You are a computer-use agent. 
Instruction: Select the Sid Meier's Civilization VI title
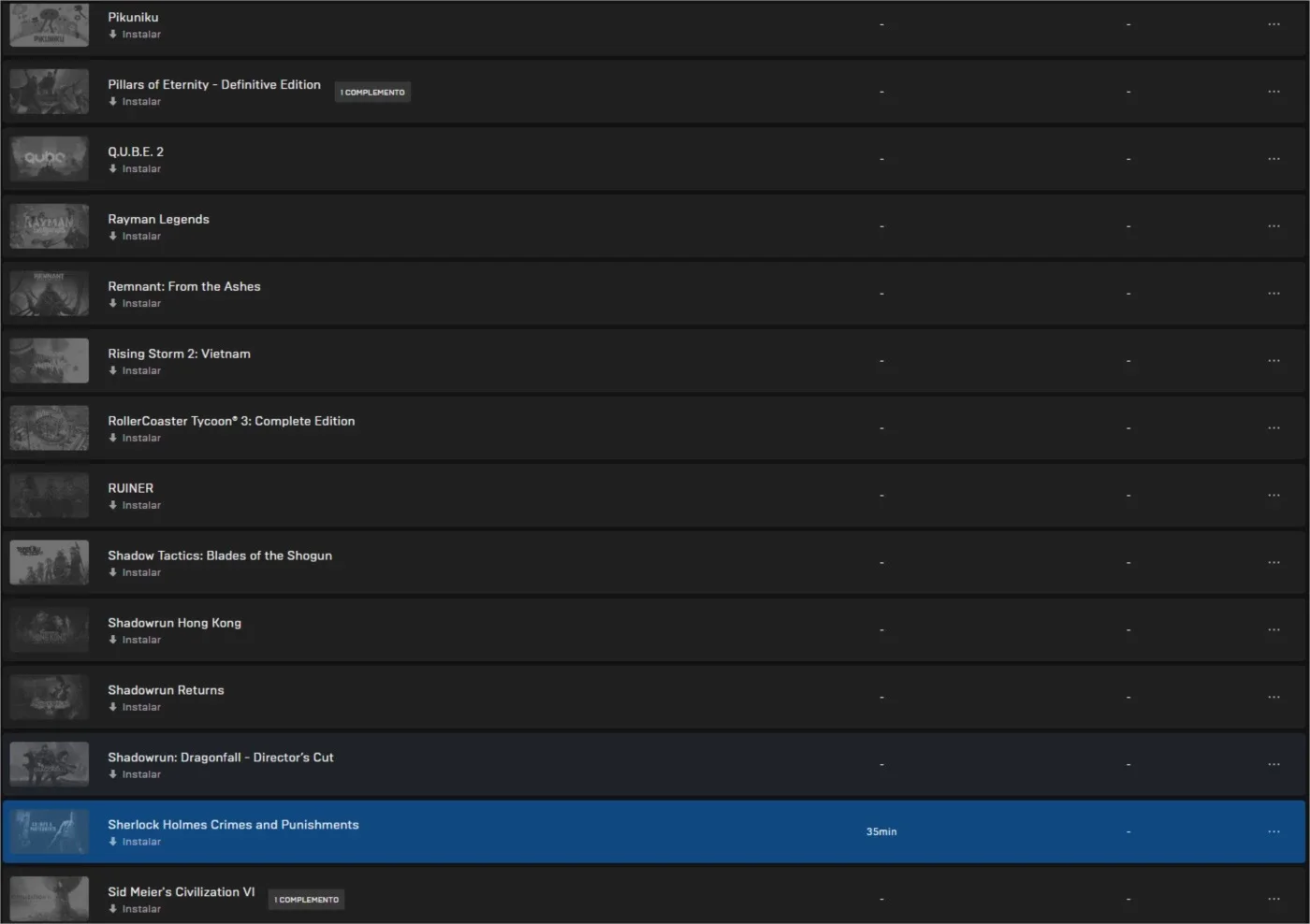click(x=182, y=893)
